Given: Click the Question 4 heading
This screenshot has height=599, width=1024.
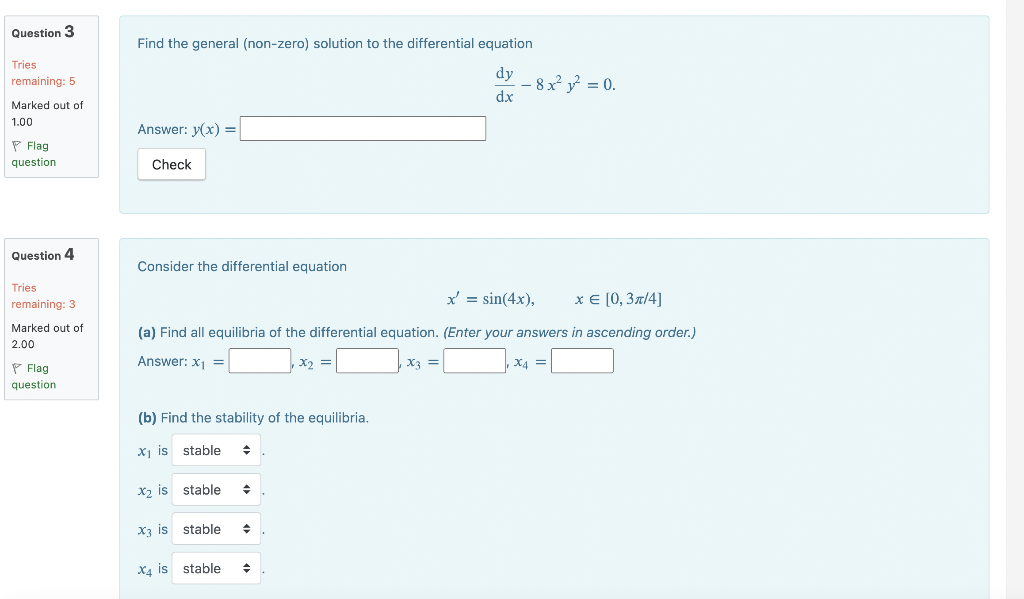Looking at the screenshot, I should tap(41, 255).
